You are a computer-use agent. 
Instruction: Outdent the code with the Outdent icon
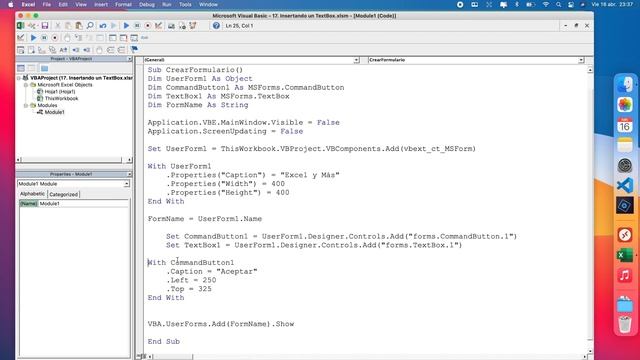(x=87, y=50)
